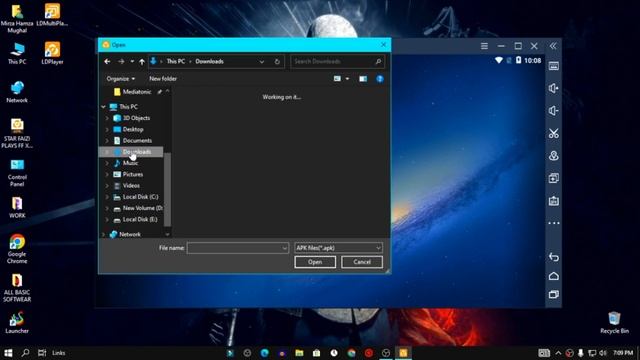Click the Forward arrow in Open dialog
This screenshot has width=640, height=360.
pos(121,62)
